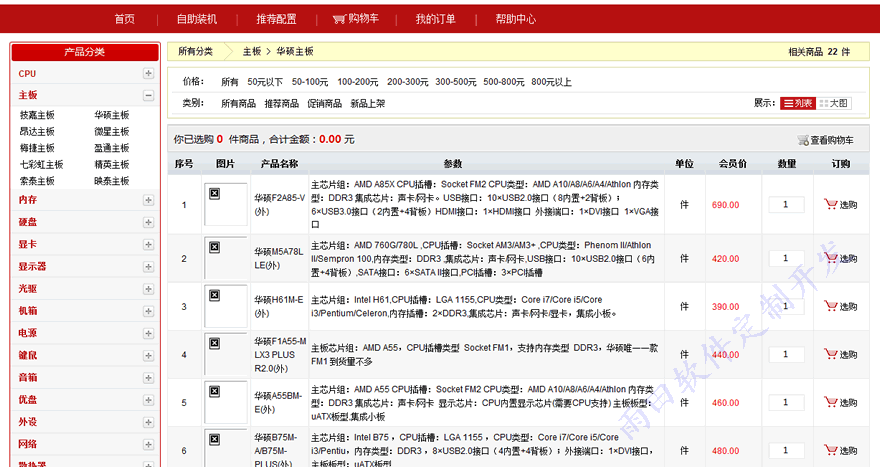Click 选购 cart icon for 华硕F2A85-V
Viewport: 880px width, 467px height.
tap(840, 205)
